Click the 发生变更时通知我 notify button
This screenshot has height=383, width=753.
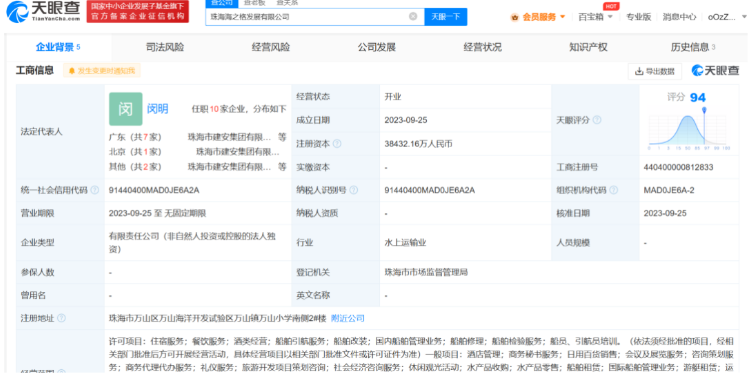(102, 71)
